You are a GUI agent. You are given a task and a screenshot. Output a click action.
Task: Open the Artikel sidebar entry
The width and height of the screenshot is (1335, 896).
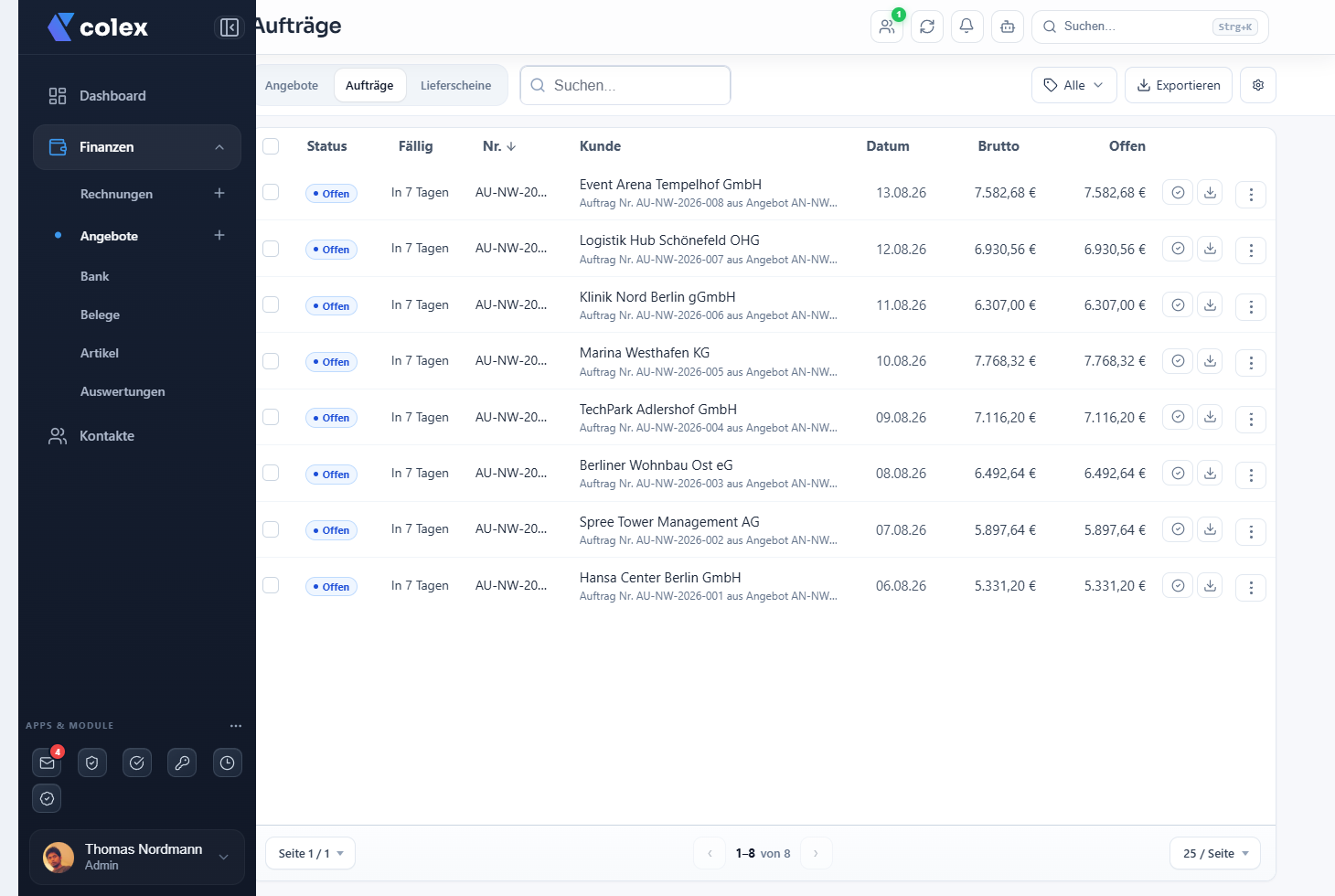(100, 353)
